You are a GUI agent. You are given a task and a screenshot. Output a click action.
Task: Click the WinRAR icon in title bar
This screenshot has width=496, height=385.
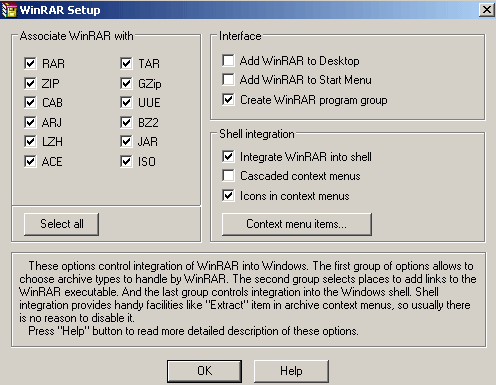9,10
